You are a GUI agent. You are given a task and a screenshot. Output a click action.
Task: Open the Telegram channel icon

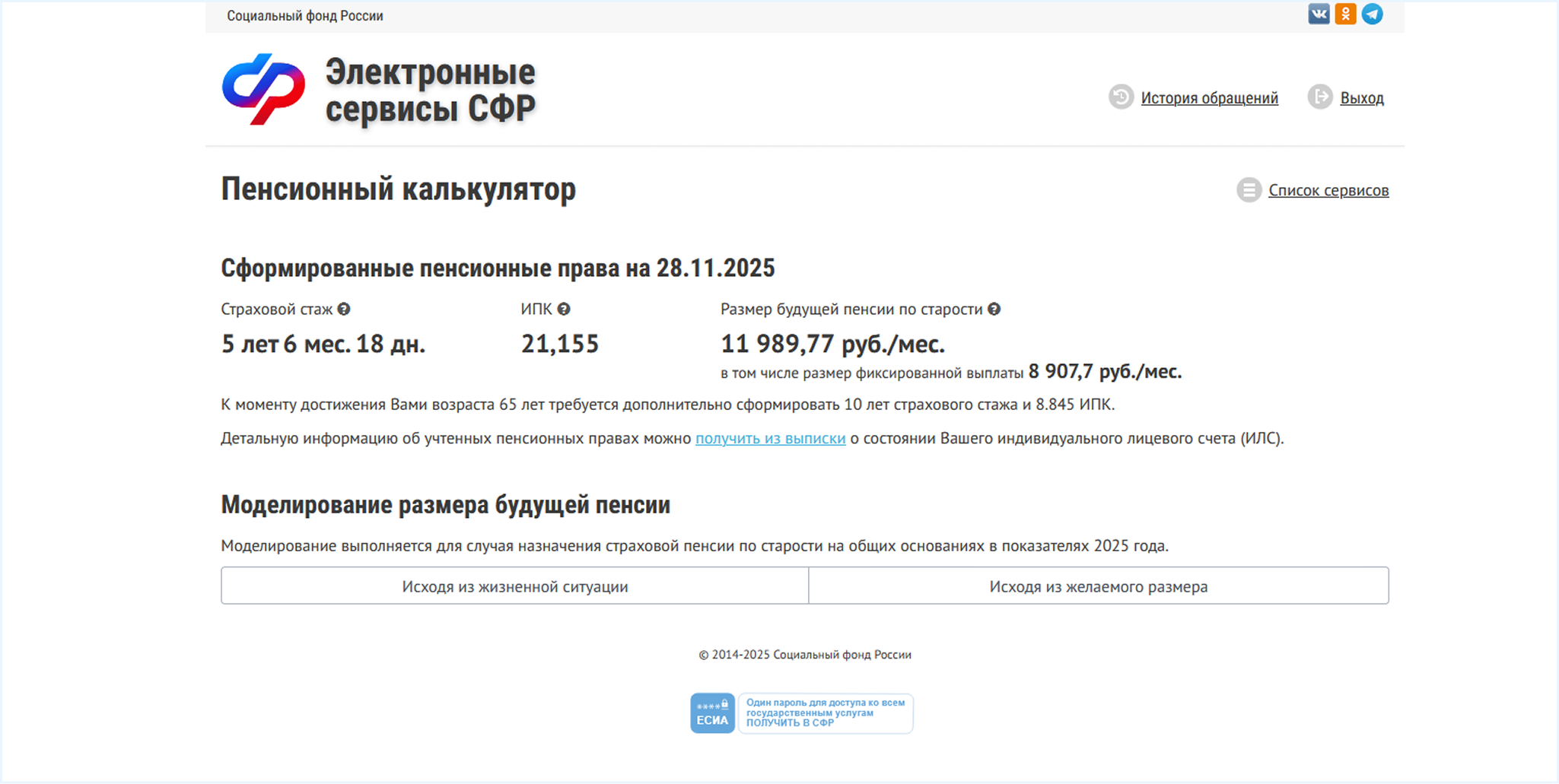coord(1372,14)
